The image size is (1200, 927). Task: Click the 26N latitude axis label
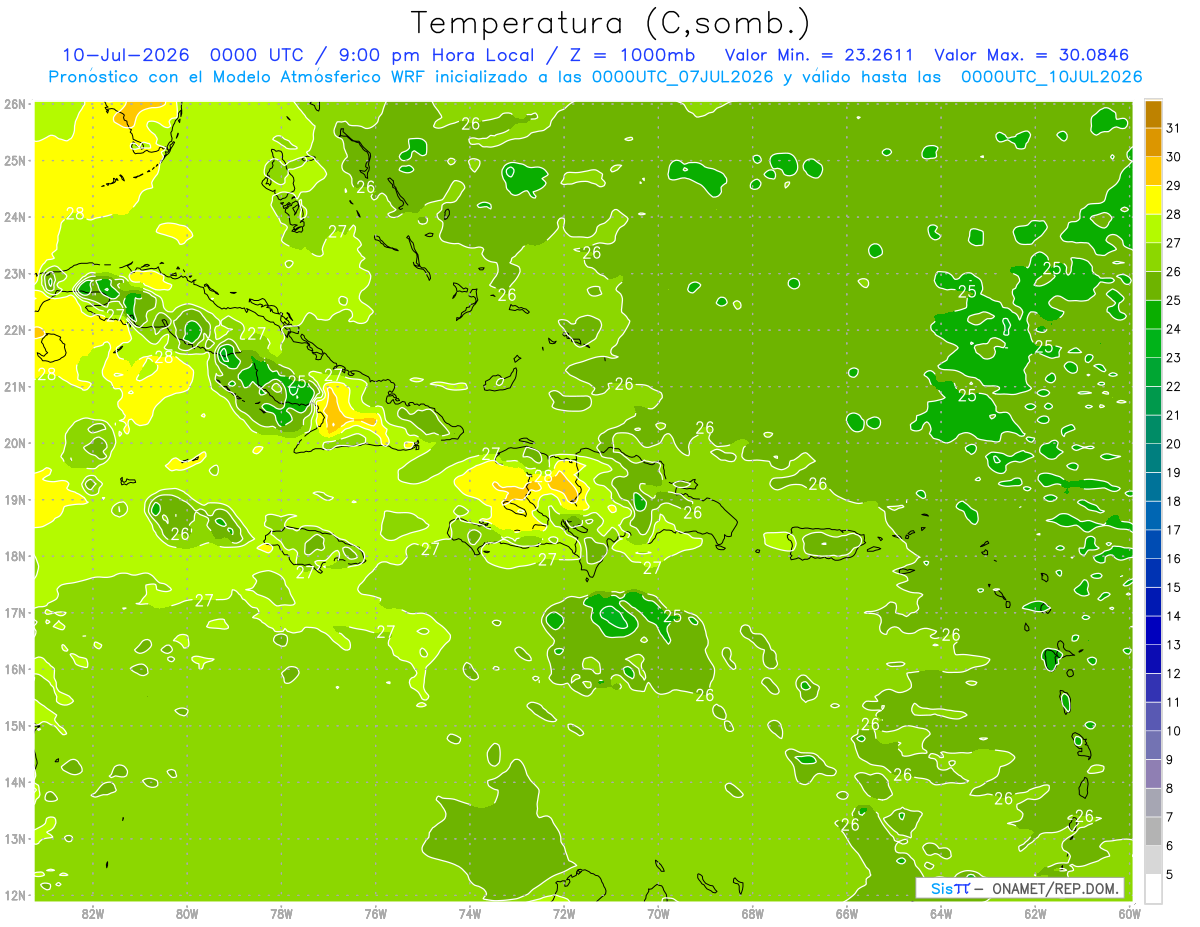(x=14, y=104)
